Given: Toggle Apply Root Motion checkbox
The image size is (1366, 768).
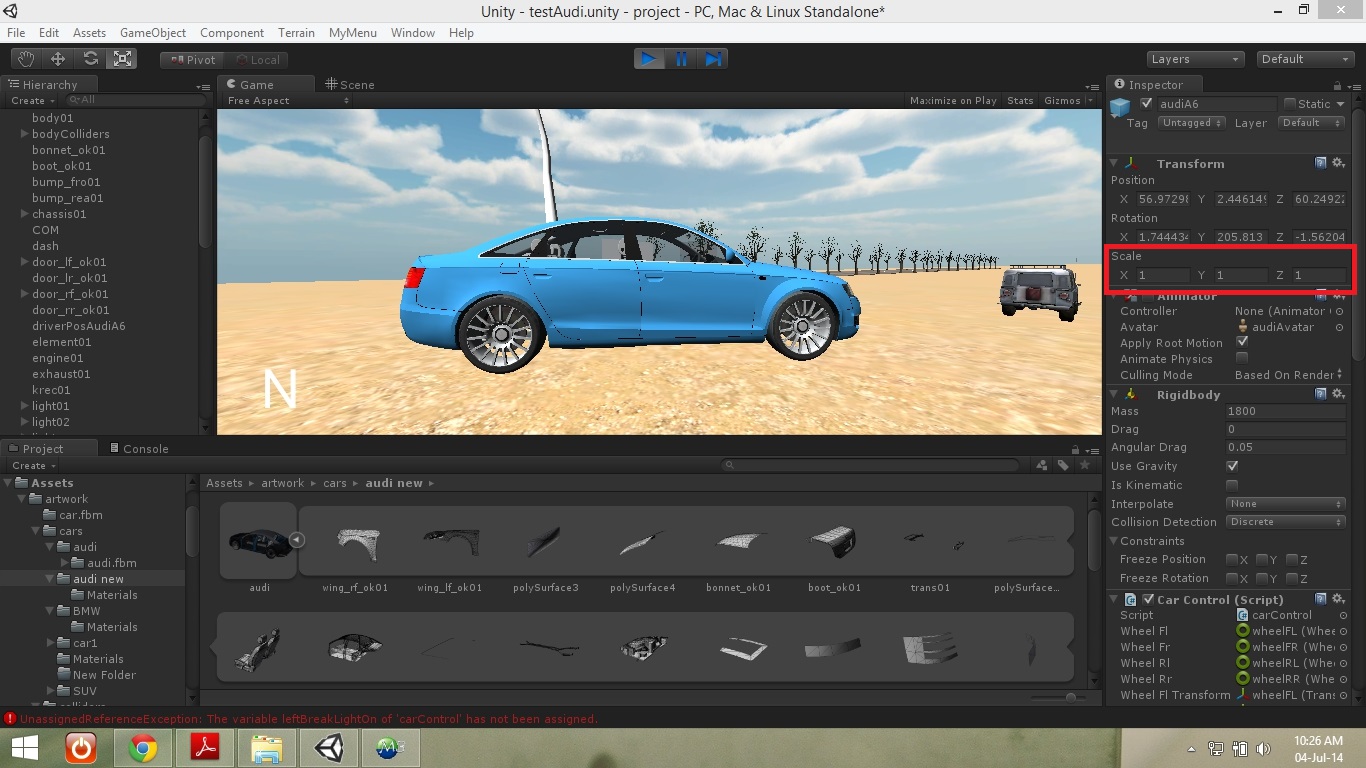Looking at the screenshot, I should click(1242, 342).
